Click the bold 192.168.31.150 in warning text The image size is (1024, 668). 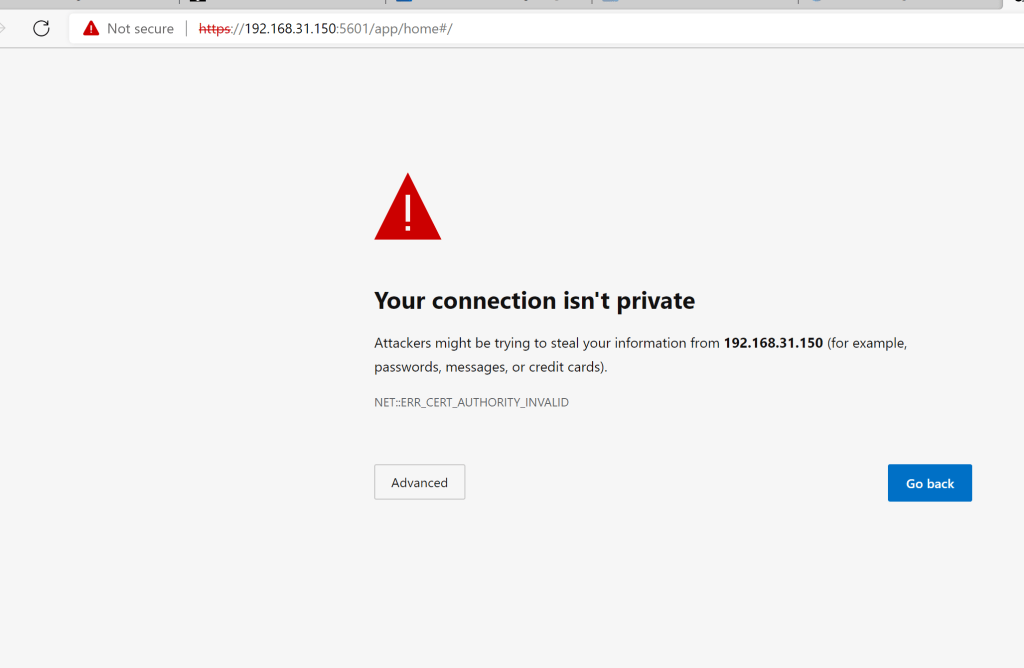773,343
